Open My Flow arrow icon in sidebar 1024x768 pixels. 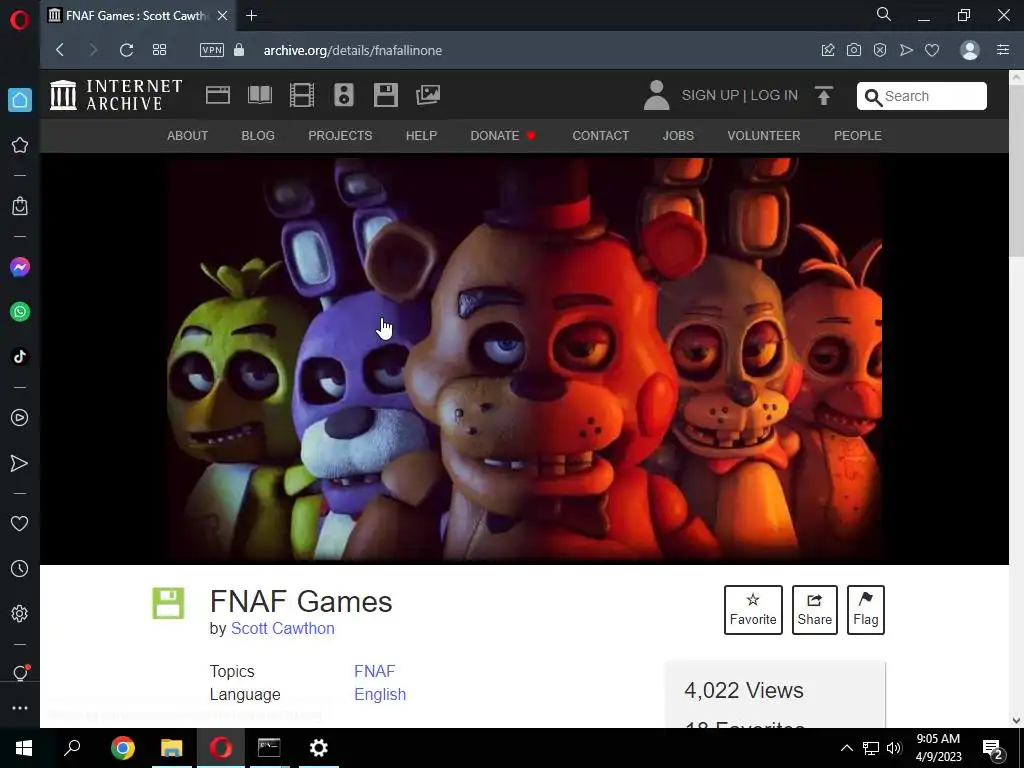click(20, 463)
